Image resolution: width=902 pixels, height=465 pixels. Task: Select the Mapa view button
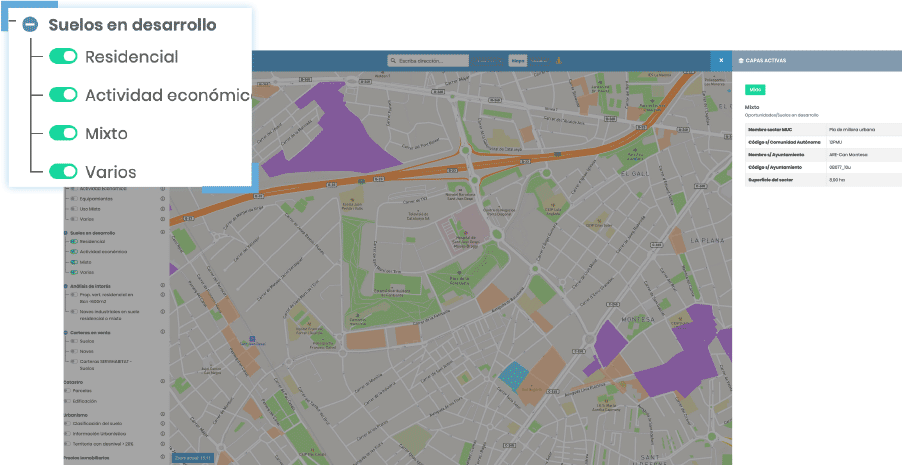[x=518, y=60]
